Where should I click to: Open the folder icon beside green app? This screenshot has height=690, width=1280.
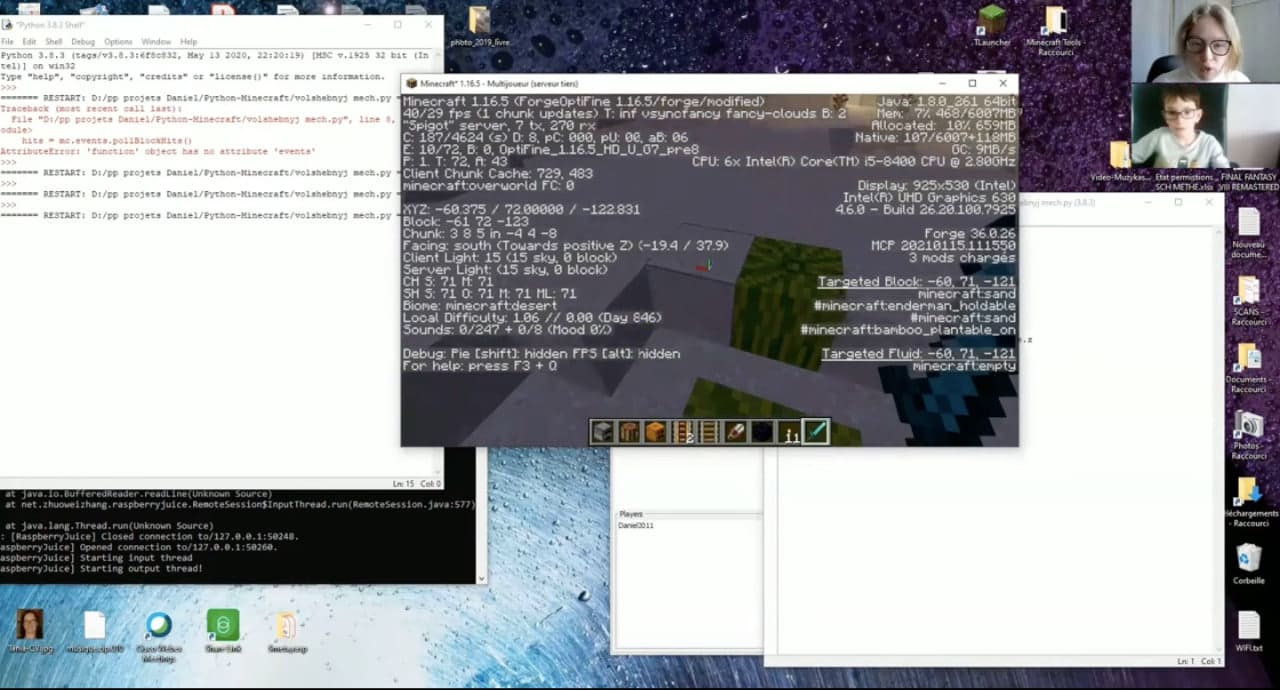[x=286, y=631]
